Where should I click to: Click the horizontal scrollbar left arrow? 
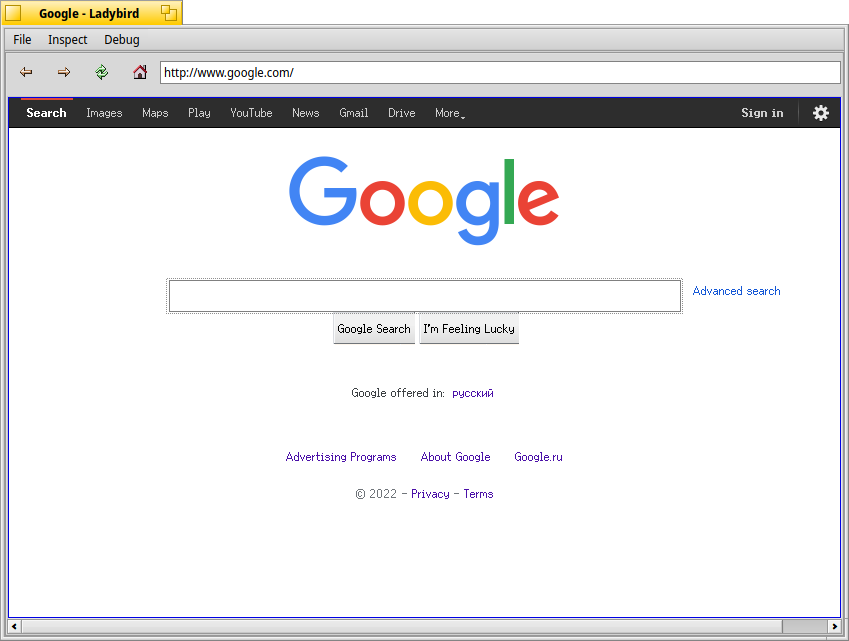(14, 626)
